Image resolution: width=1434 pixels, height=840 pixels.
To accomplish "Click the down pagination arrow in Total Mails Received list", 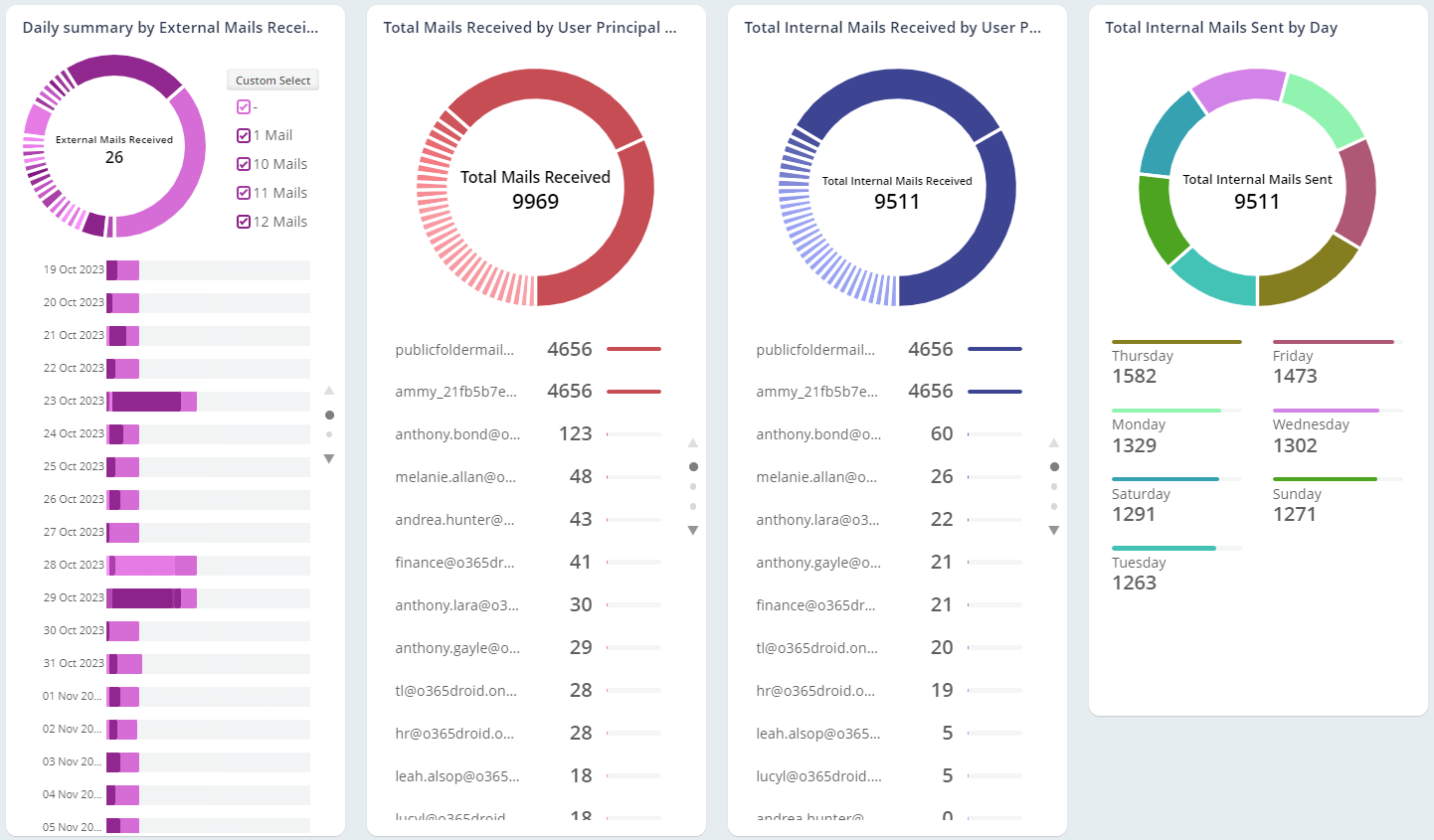I will click(x=693, y=531).
